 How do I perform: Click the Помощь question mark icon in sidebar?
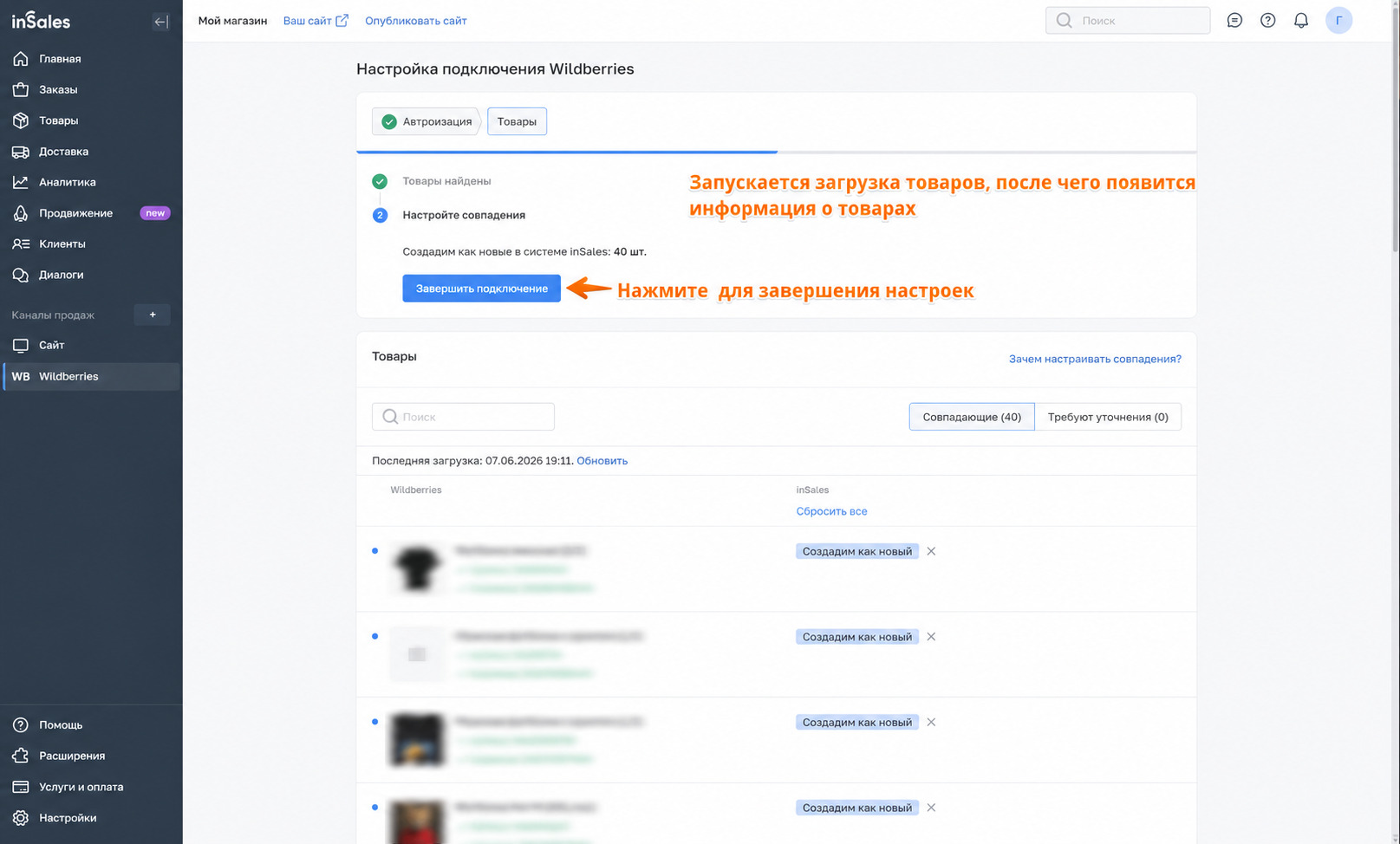(x=21, y=724)
